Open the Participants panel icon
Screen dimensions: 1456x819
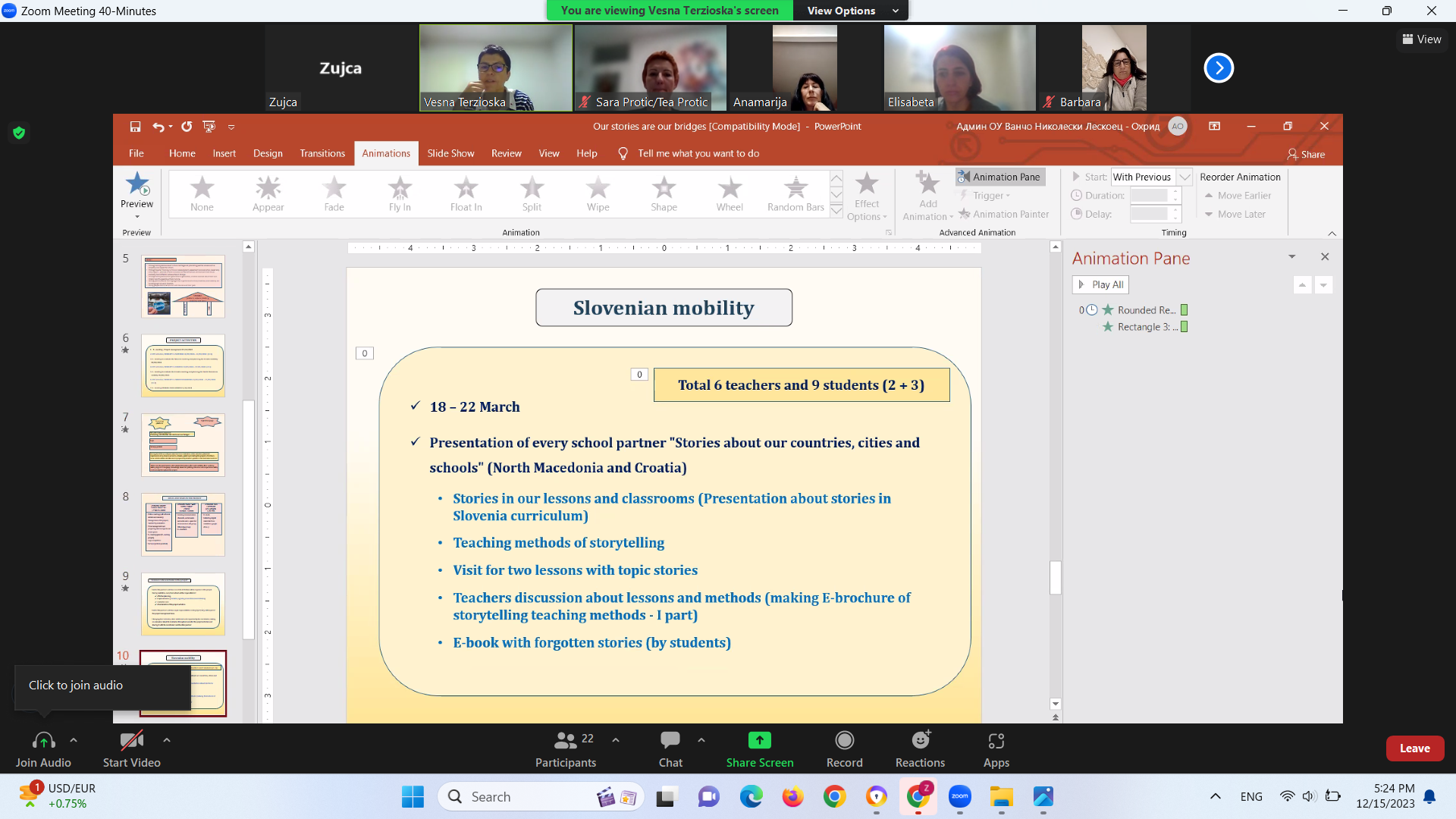pyautogui.click(x=566, y=740)
